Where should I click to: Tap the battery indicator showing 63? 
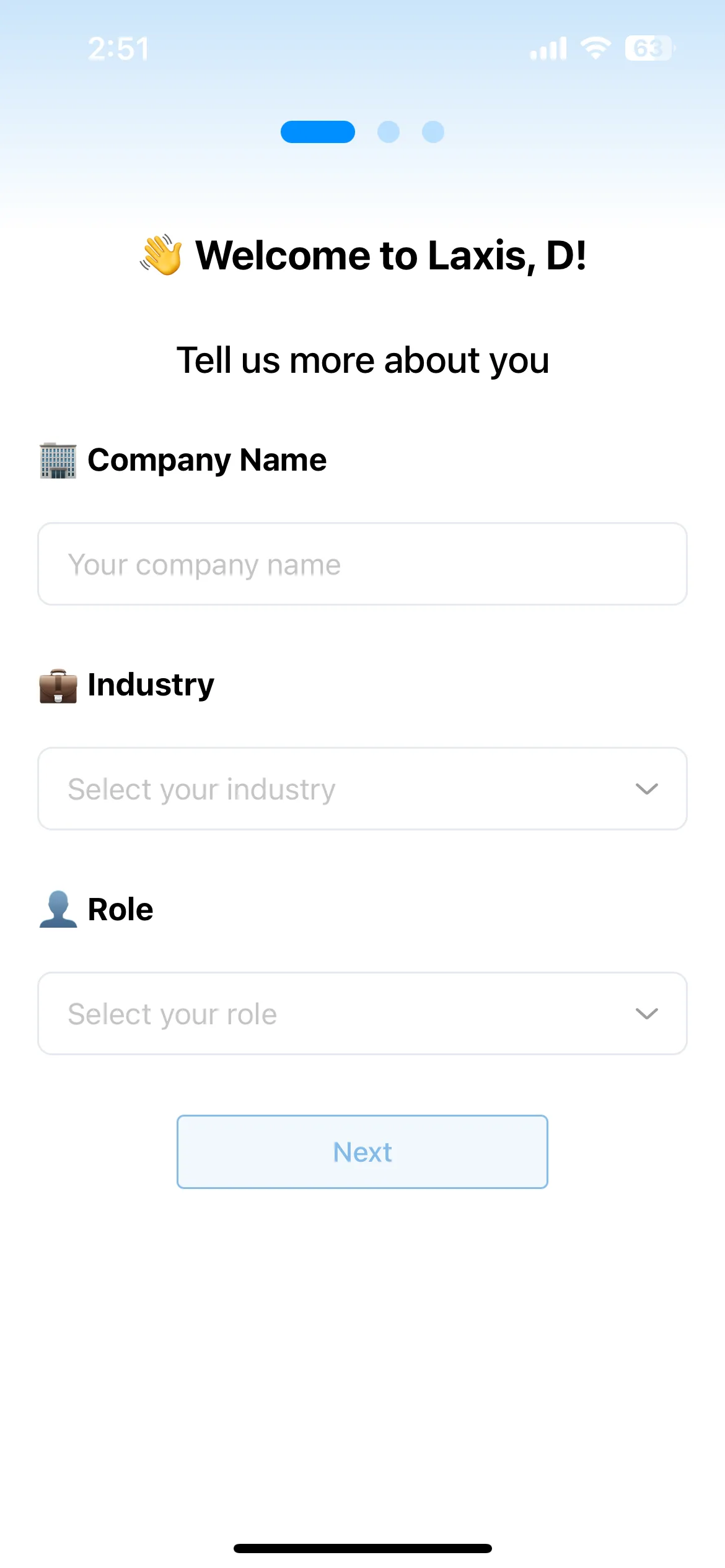point(650,48)
